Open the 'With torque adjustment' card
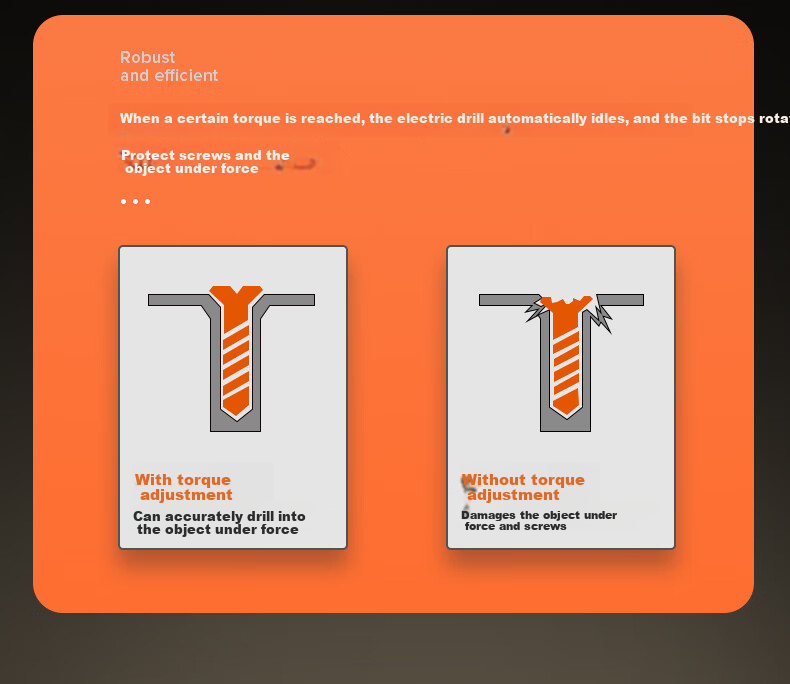 (233, 397)
